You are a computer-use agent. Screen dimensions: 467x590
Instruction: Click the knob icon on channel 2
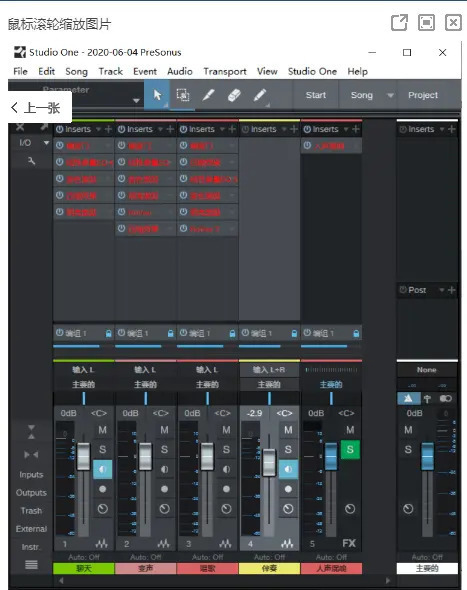pos(164,509)
